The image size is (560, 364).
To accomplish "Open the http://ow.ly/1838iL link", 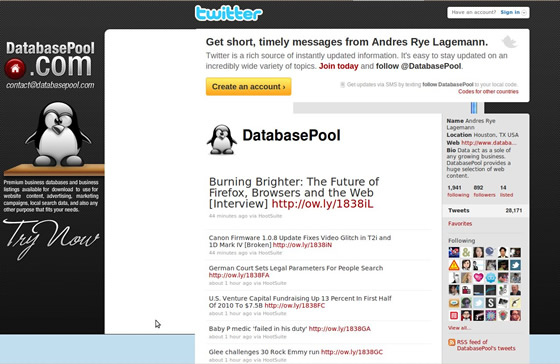I will tap(322, 204).
